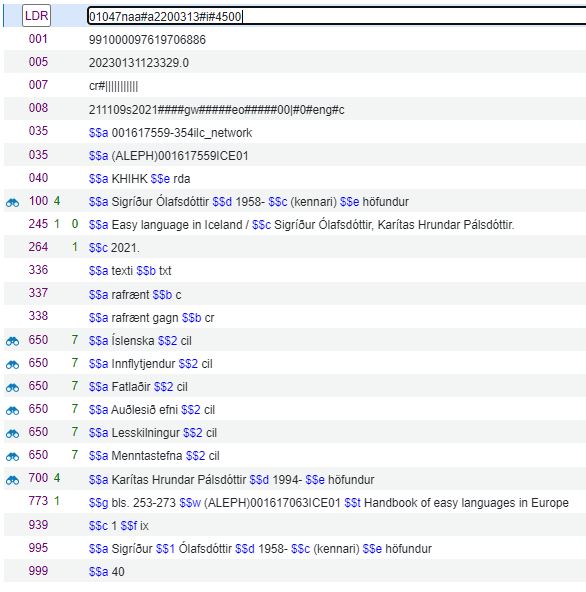Click the 700 field Karítas Hrundar Pálsdóttir
Screen dimensions: 586x592
point(231,479)
